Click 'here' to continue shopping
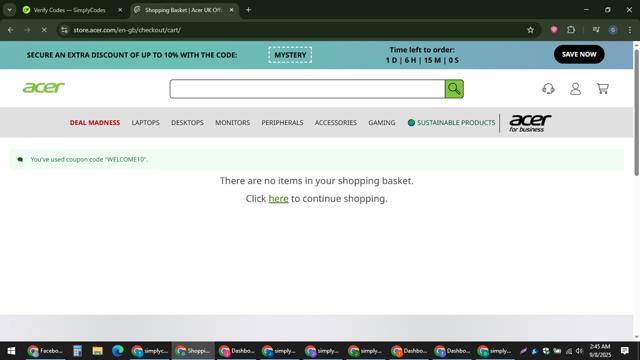 pos(278,198)
